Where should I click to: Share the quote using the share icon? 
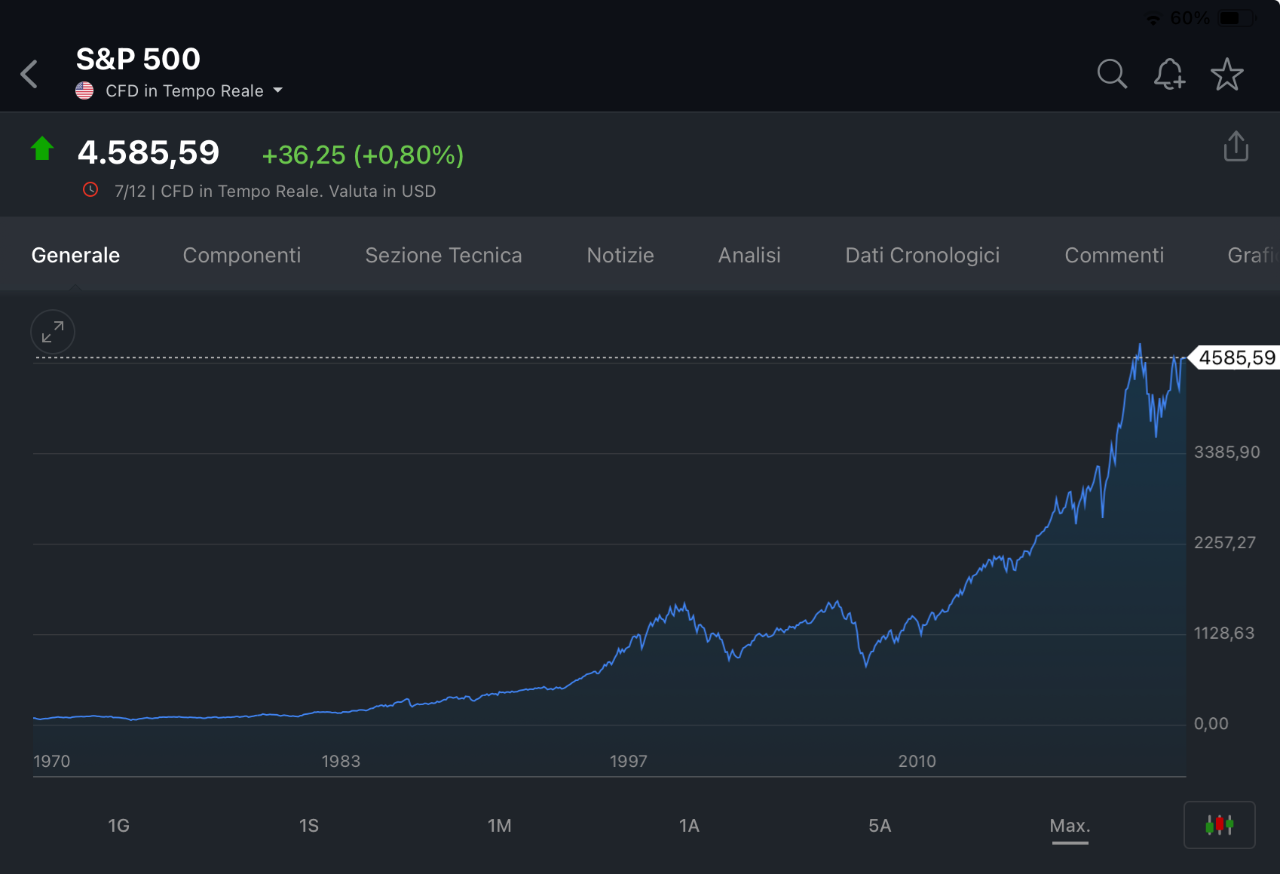[1236, 146]
